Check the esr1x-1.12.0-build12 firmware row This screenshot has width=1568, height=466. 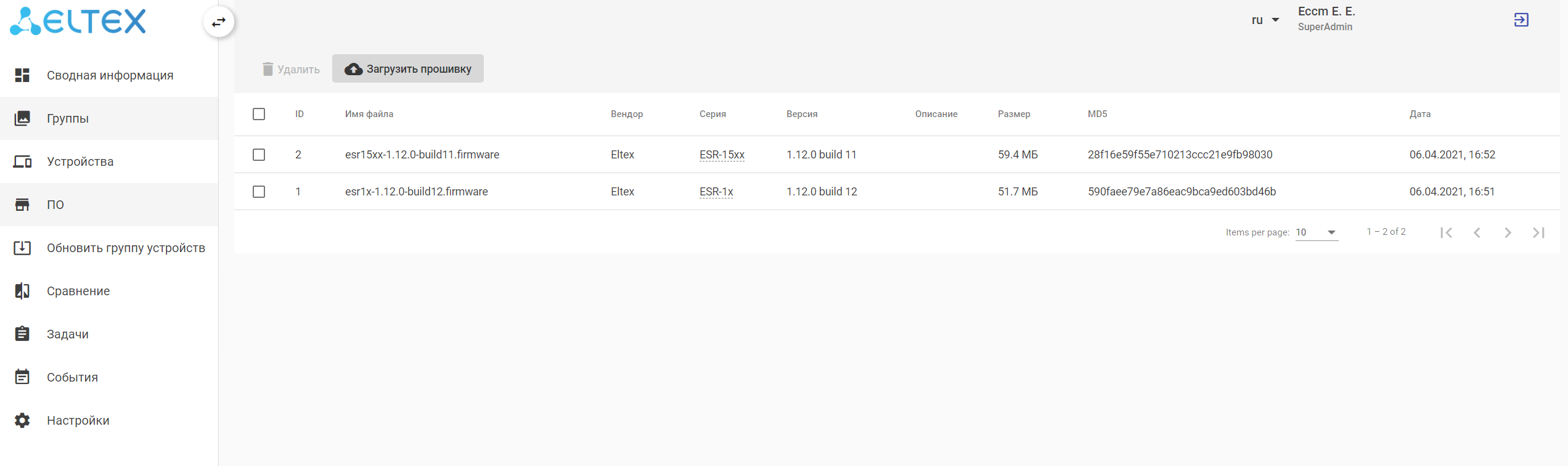(259, 192)
